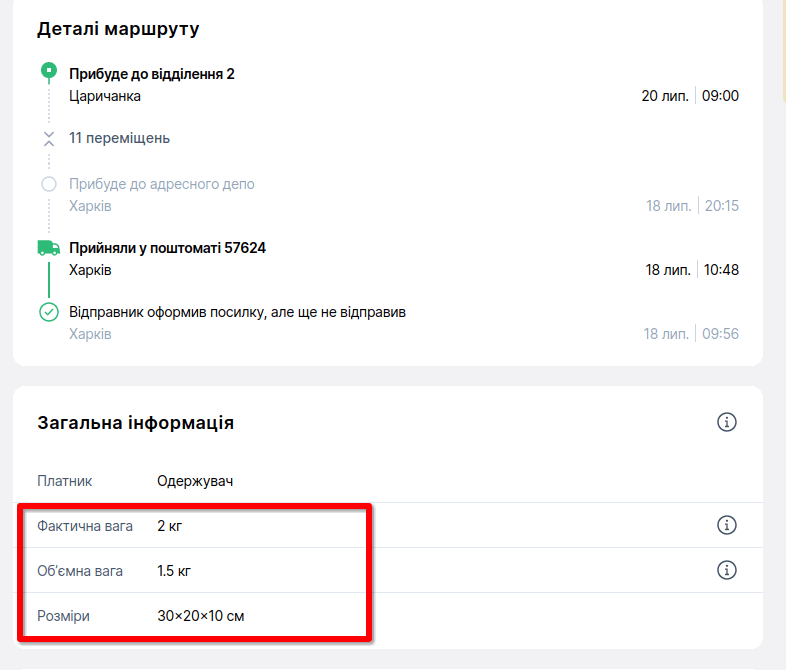Click the empty circle route marker
Viewport: 786px width, 670px height.
pos(49,184)
